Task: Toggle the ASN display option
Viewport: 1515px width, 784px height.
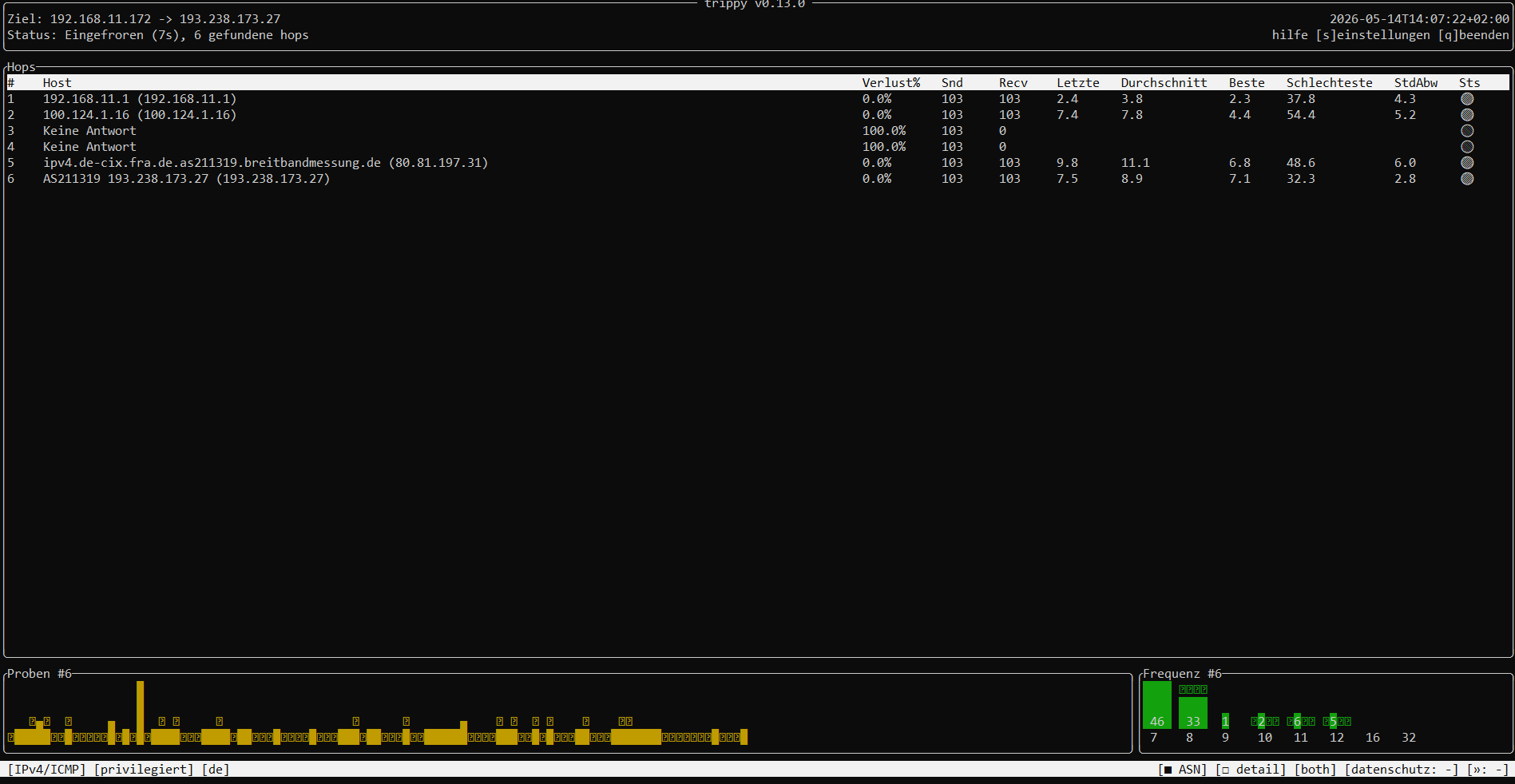Action: 1183,770
